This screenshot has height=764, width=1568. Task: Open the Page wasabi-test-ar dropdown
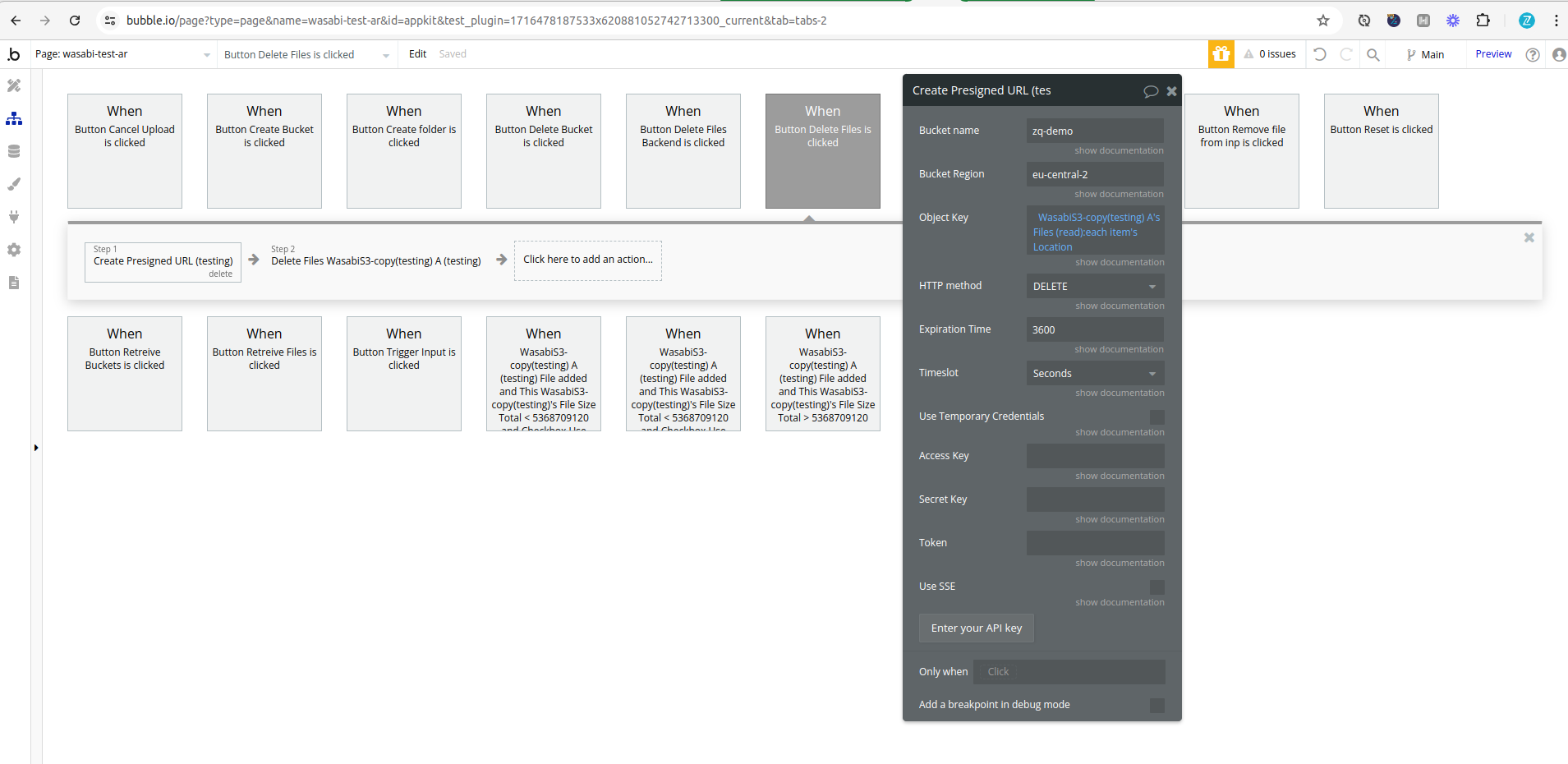[123, 54]
